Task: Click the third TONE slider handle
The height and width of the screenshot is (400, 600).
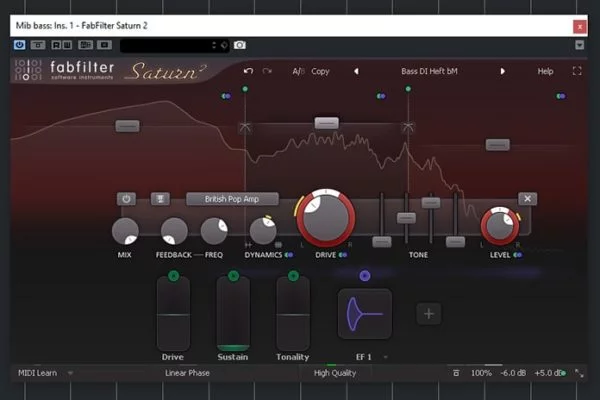Action: 431,202
